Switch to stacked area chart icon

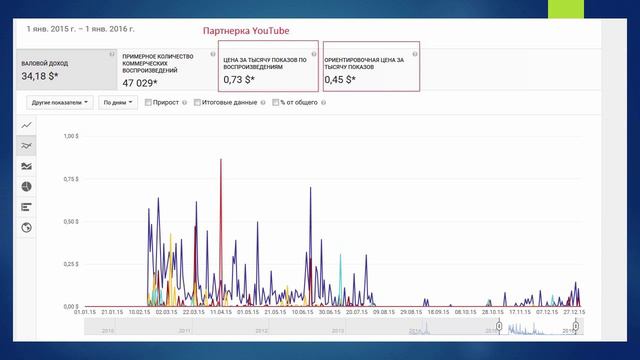click(26, 166)
